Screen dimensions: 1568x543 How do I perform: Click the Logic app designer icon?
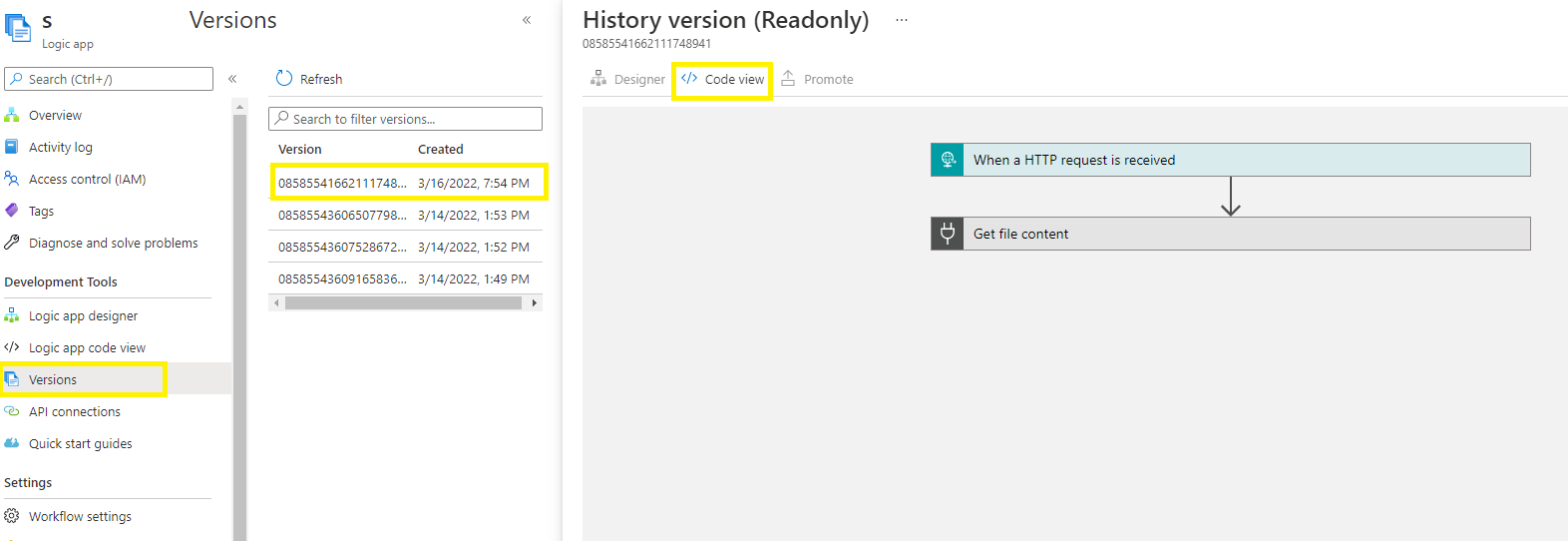12,315
